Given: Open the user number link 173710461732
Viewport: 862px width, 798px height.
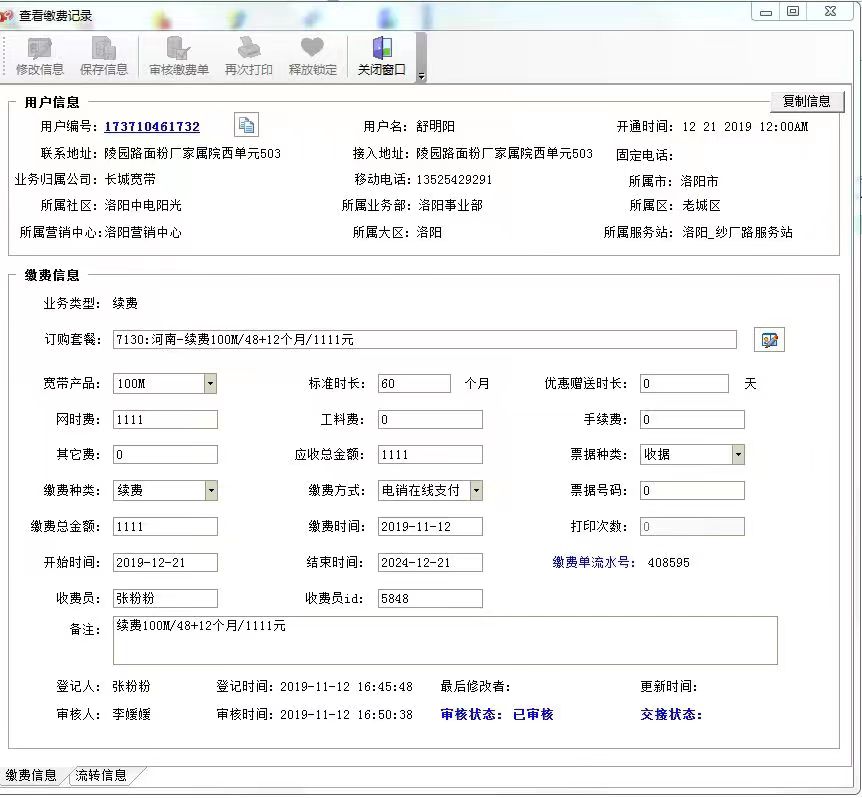Looking at the screenshot, I should click(152, 126).
